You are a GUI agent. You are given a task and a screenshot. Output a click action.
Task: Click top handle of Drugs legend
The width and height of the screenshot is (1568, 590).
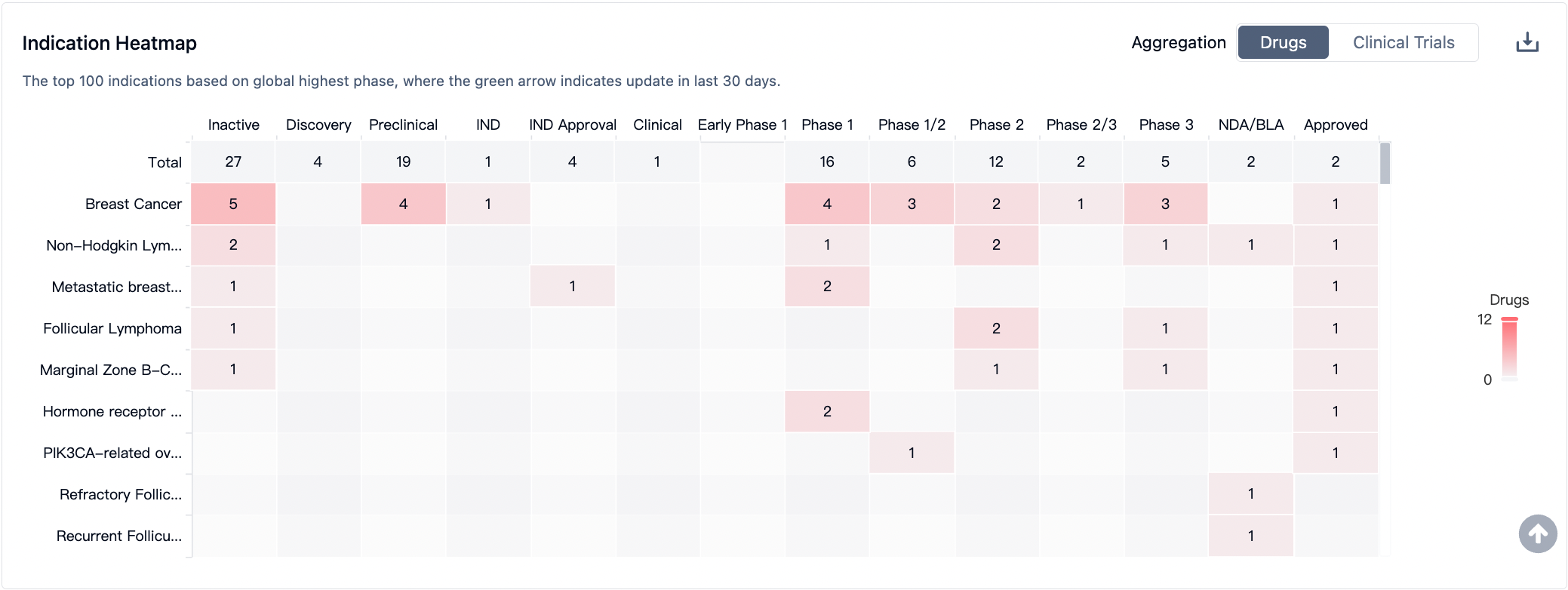pos(1509,319)
